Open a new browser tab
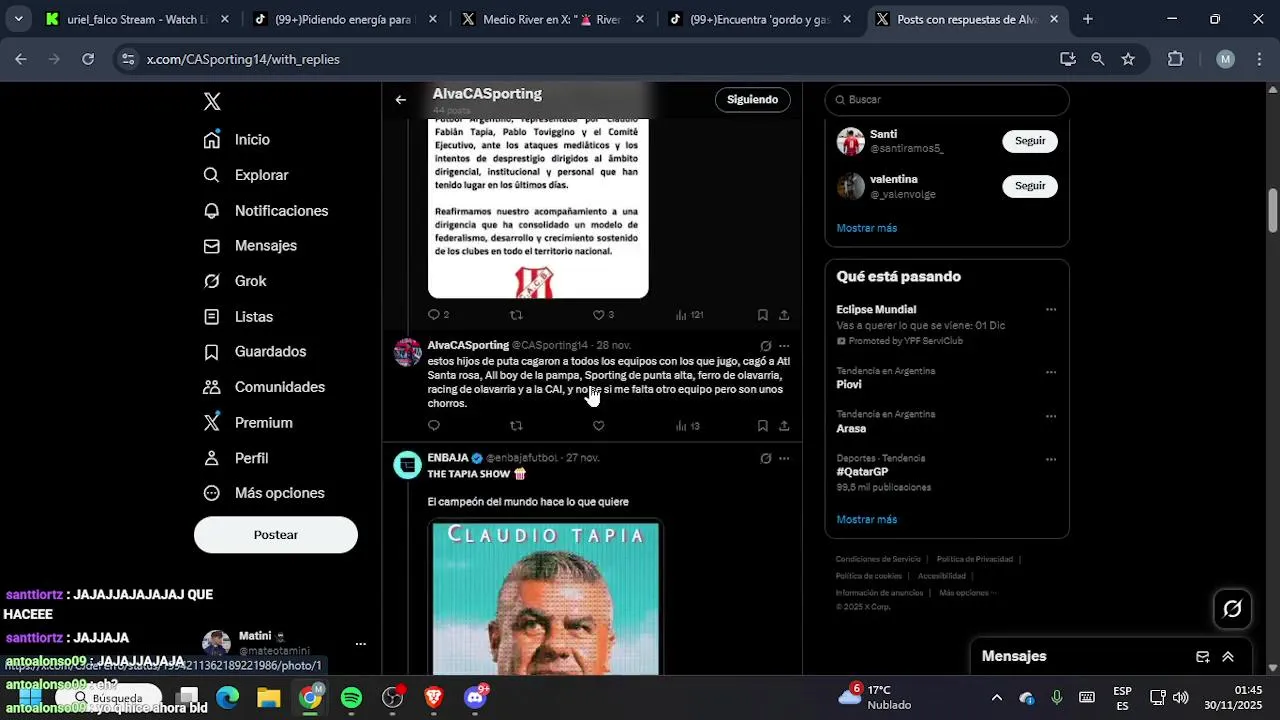The height and width of the screenshot is (720, 1280). [1087, 19]
